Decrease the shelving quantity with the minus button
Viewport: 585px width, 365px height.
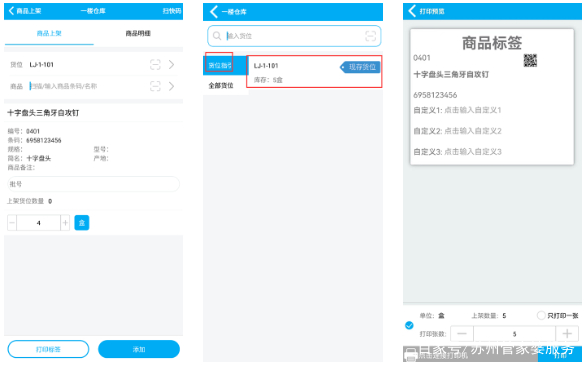[x=12, y=223]
